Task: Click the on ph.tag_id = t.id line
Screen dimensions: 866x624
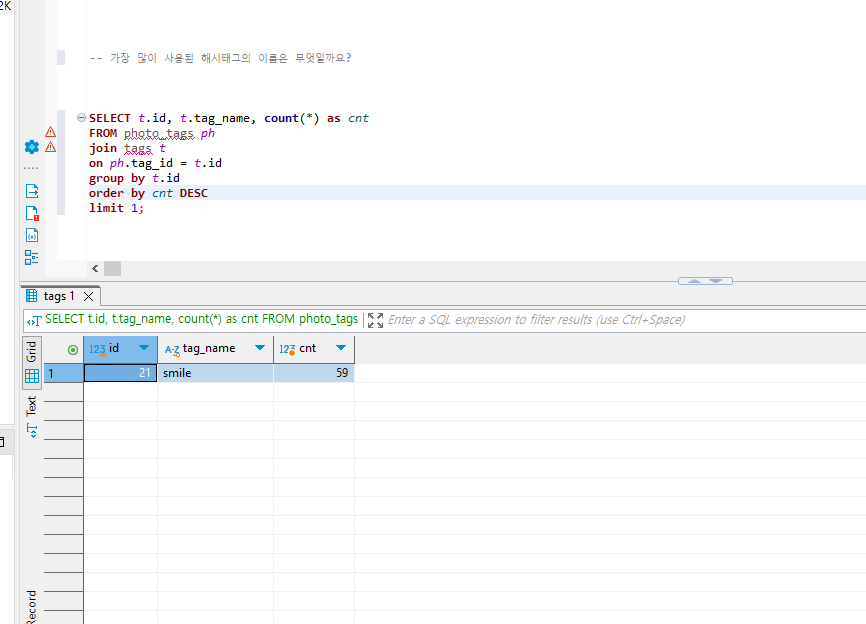Action: pos(155,163)
